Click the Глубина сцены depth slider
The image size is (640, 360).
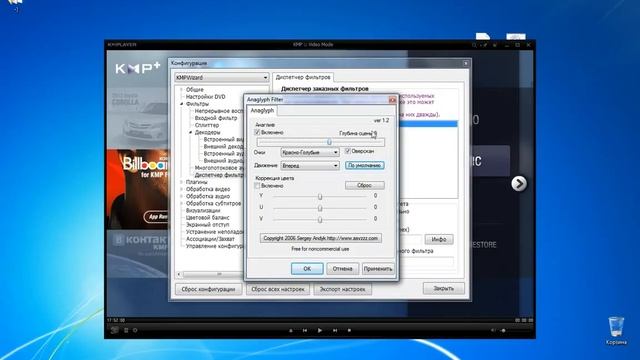pyautogui.click(x=320, y=142)
